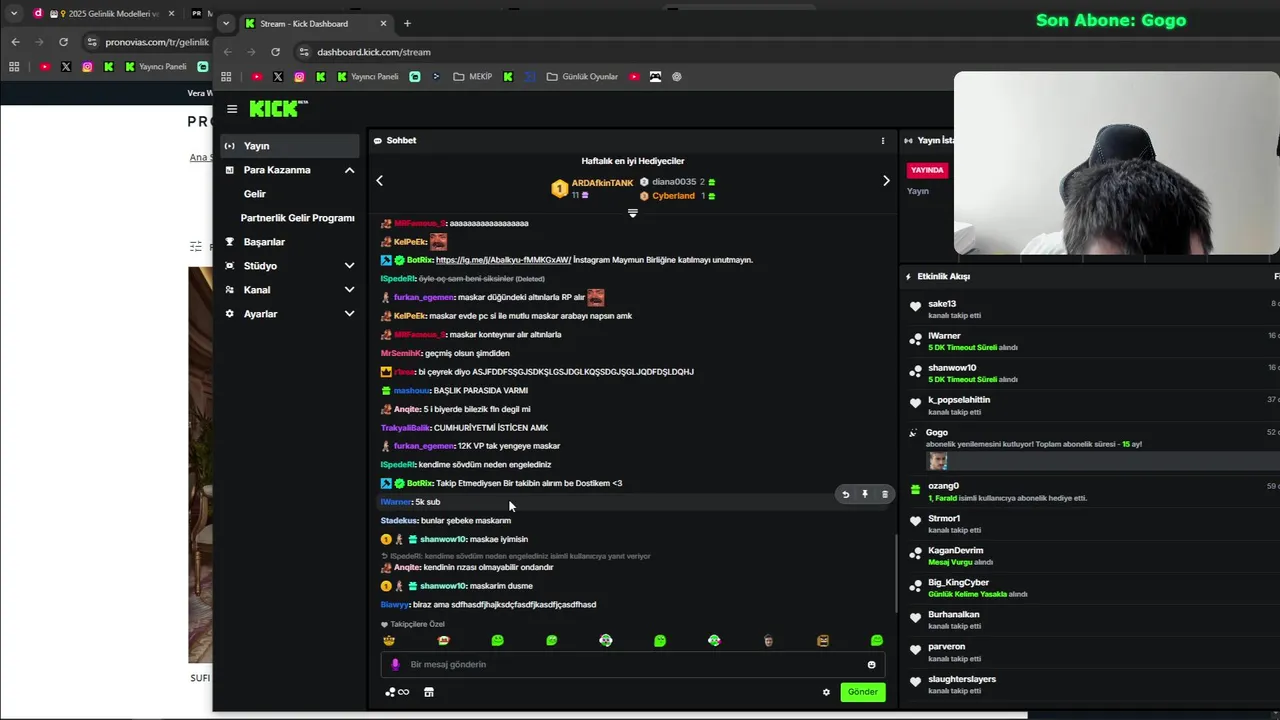Open the shop icon below message box
This screenshot has height=720, width=1280.
click(429, 692)
